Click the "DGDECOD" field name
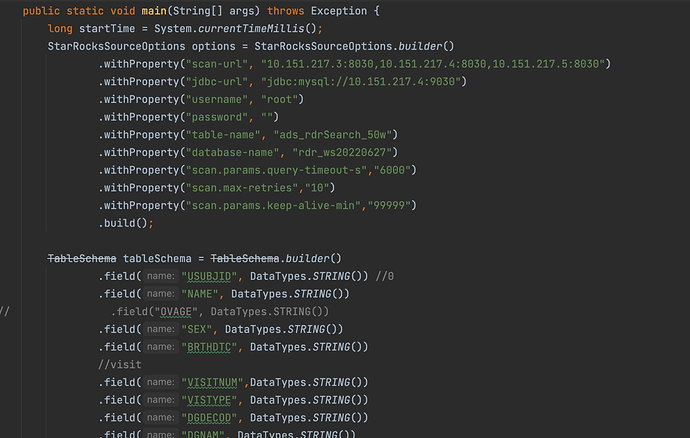This screenshot has width=690, height=438. pos(209,418)
